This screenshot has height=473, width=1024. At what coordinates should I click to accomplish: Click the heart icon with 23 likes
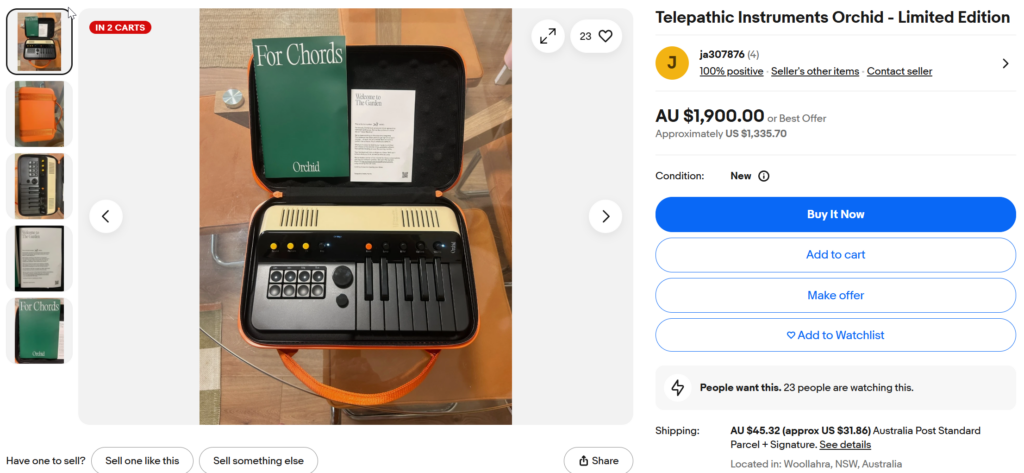click(x=596, y=37)
